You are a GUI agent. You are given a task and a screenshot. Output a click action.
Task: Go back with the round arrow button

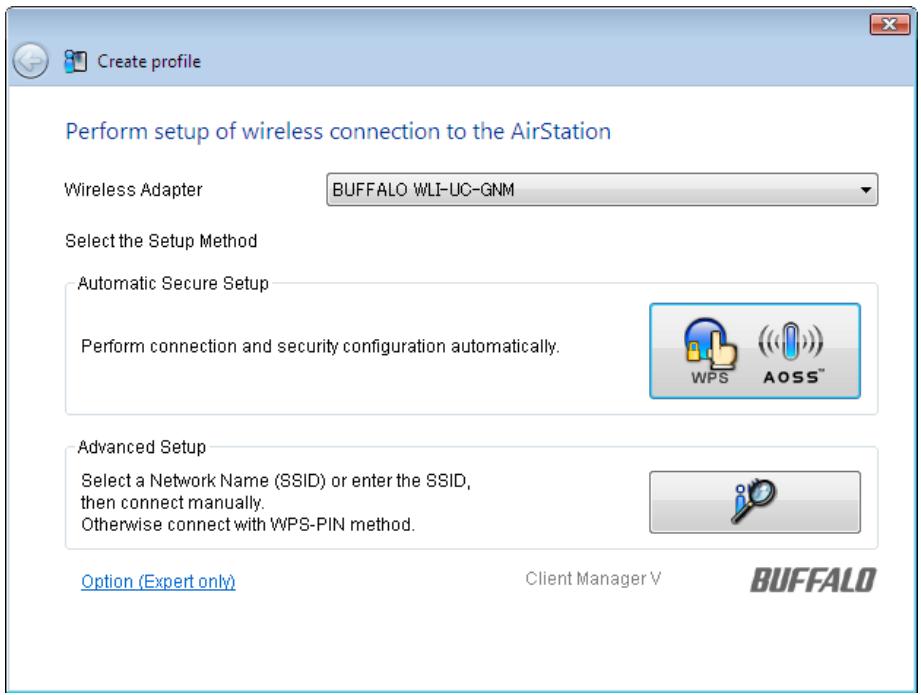click(31, 61)
